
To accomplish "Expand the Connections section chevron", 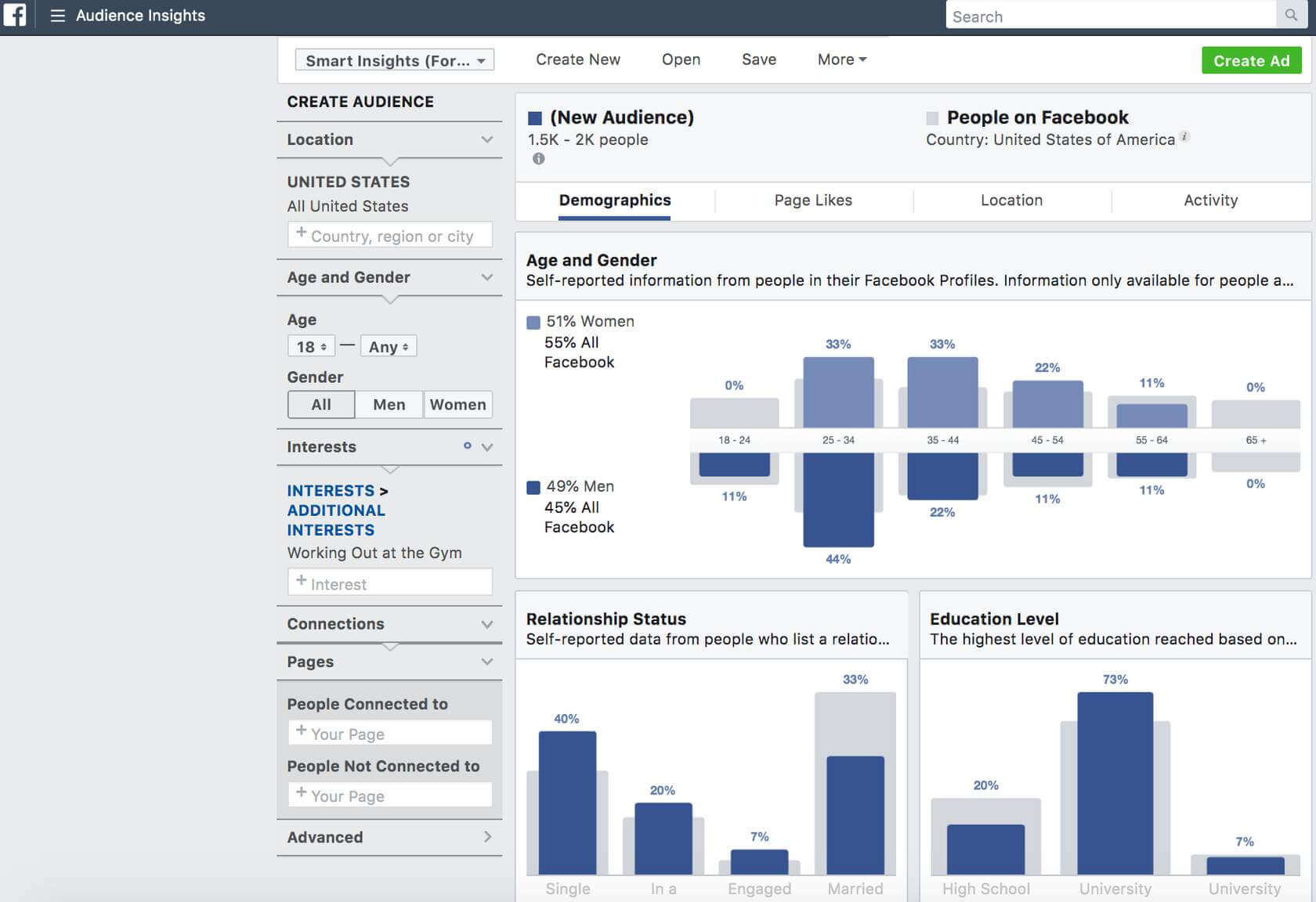I will click(x=487, y=624).
